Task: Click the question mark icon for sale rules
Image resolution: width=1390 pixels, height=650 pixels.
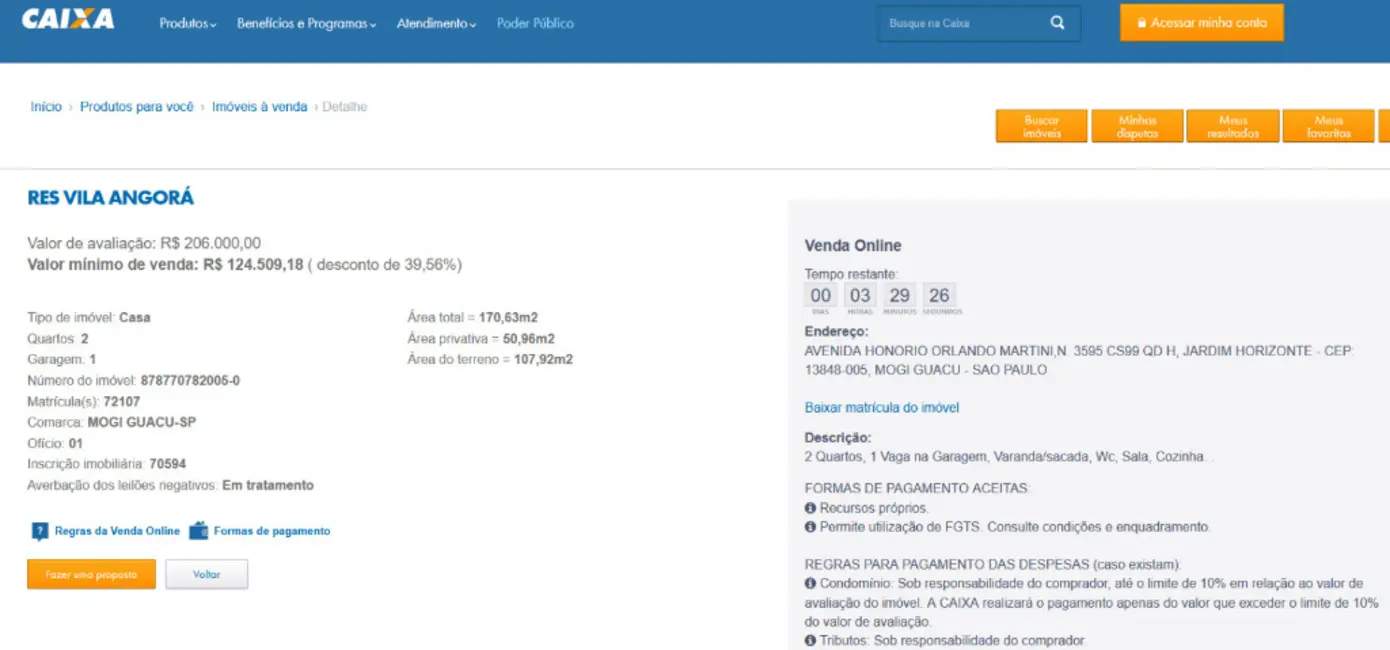Action: point(39,531)
